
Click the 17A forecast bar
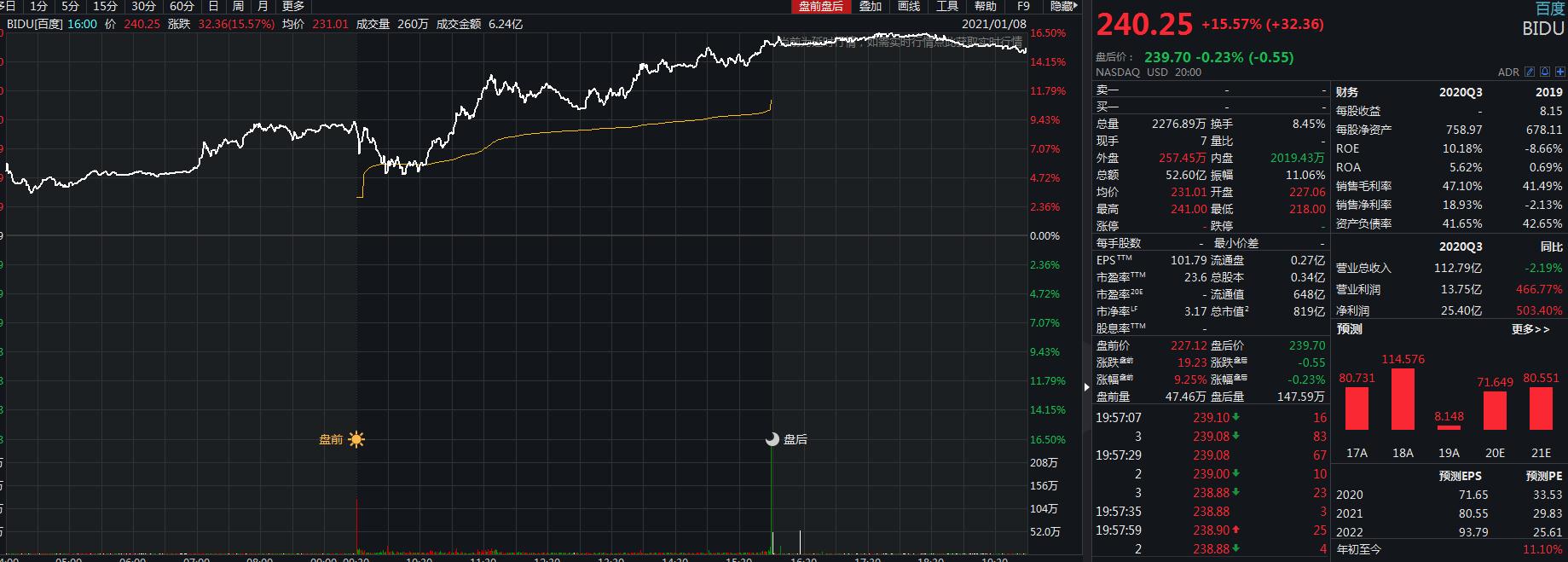pos(1357,408)
